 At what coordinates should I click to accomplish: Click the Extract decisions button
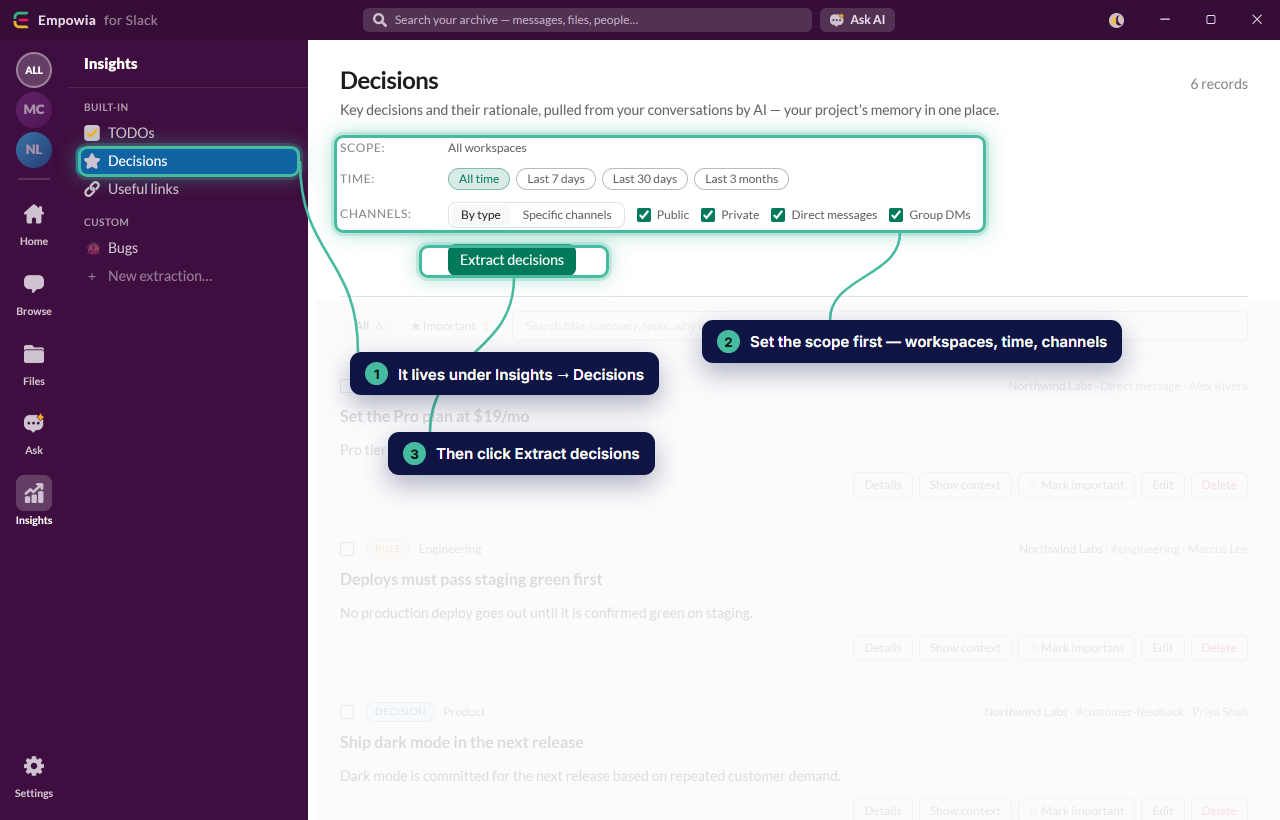click(x=512, y=260)
